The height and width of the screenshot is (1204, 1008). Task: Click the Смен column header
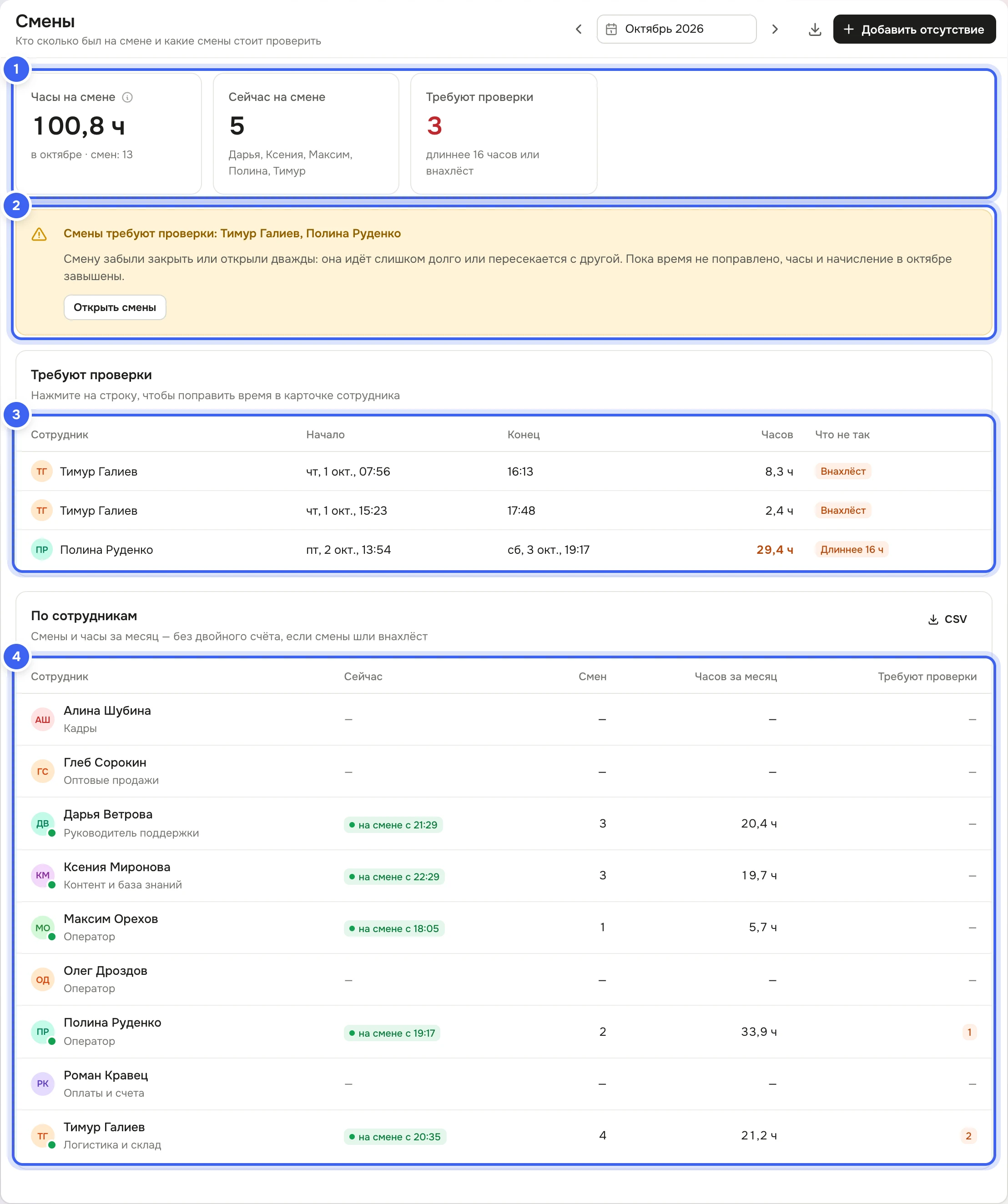(x=592, y=677)
